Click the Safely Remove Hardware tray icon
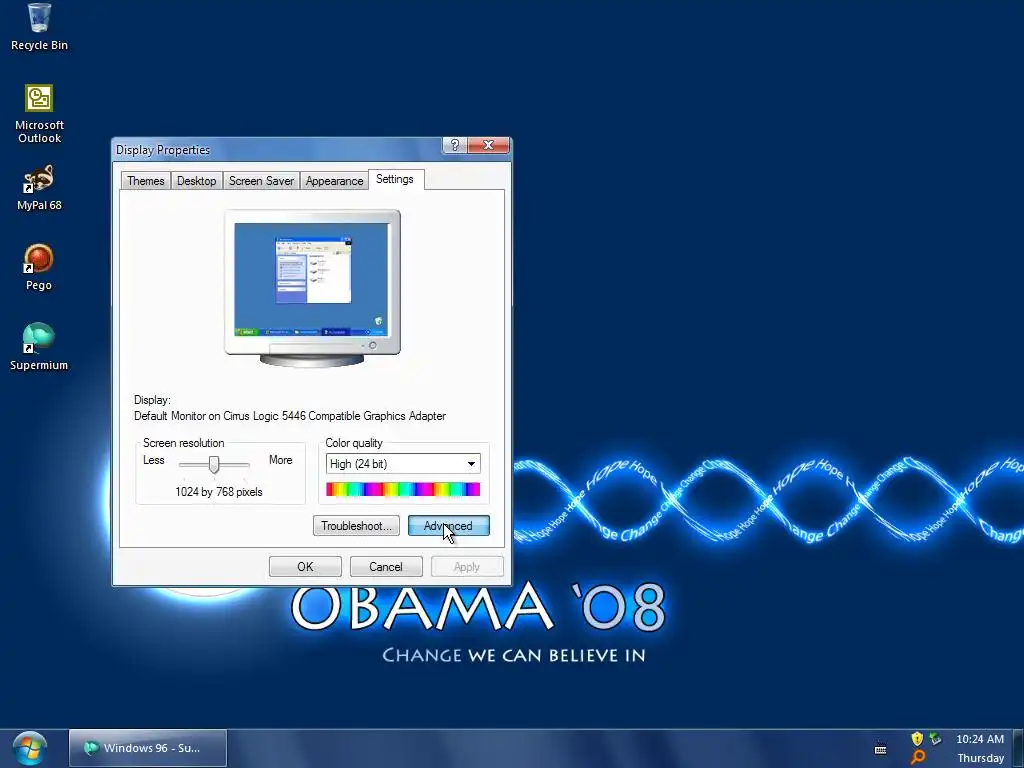This screenshot has height=768, width=1024. pos(935,739)
